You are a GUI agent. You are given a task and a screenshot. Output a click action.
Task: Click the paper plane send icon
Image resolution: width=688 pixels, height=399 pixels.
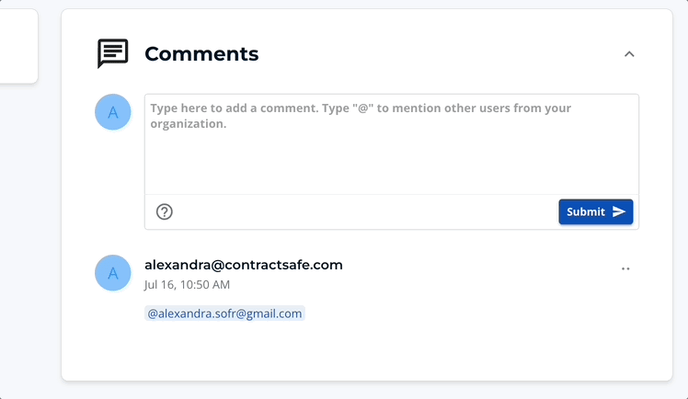[x=619, y=212]
